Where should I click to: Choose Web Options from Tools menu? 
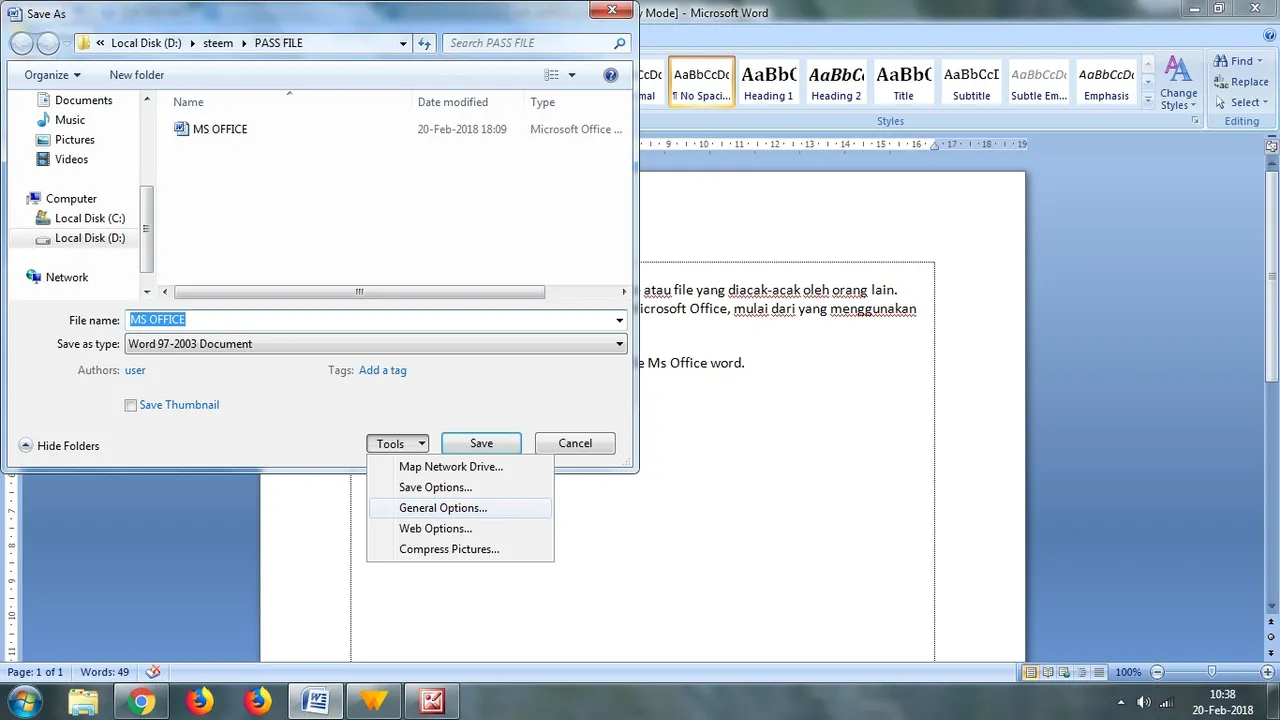click(x=435, y=529)
